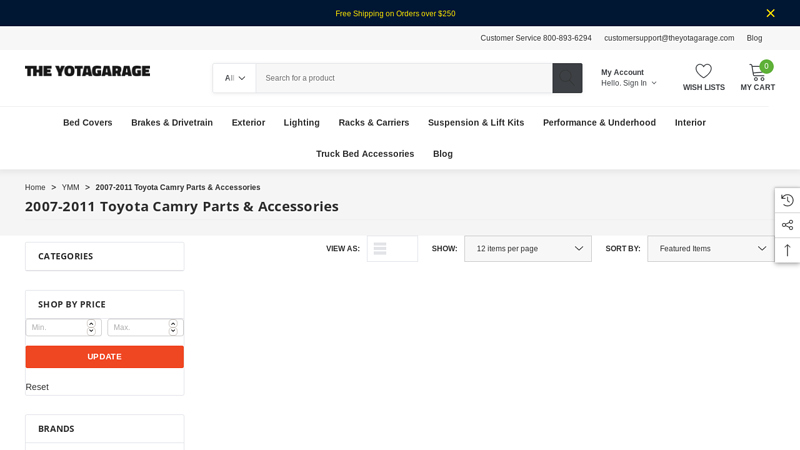Open Exterior menu
This screenshot has width=800, height=450.
(248, 122)
